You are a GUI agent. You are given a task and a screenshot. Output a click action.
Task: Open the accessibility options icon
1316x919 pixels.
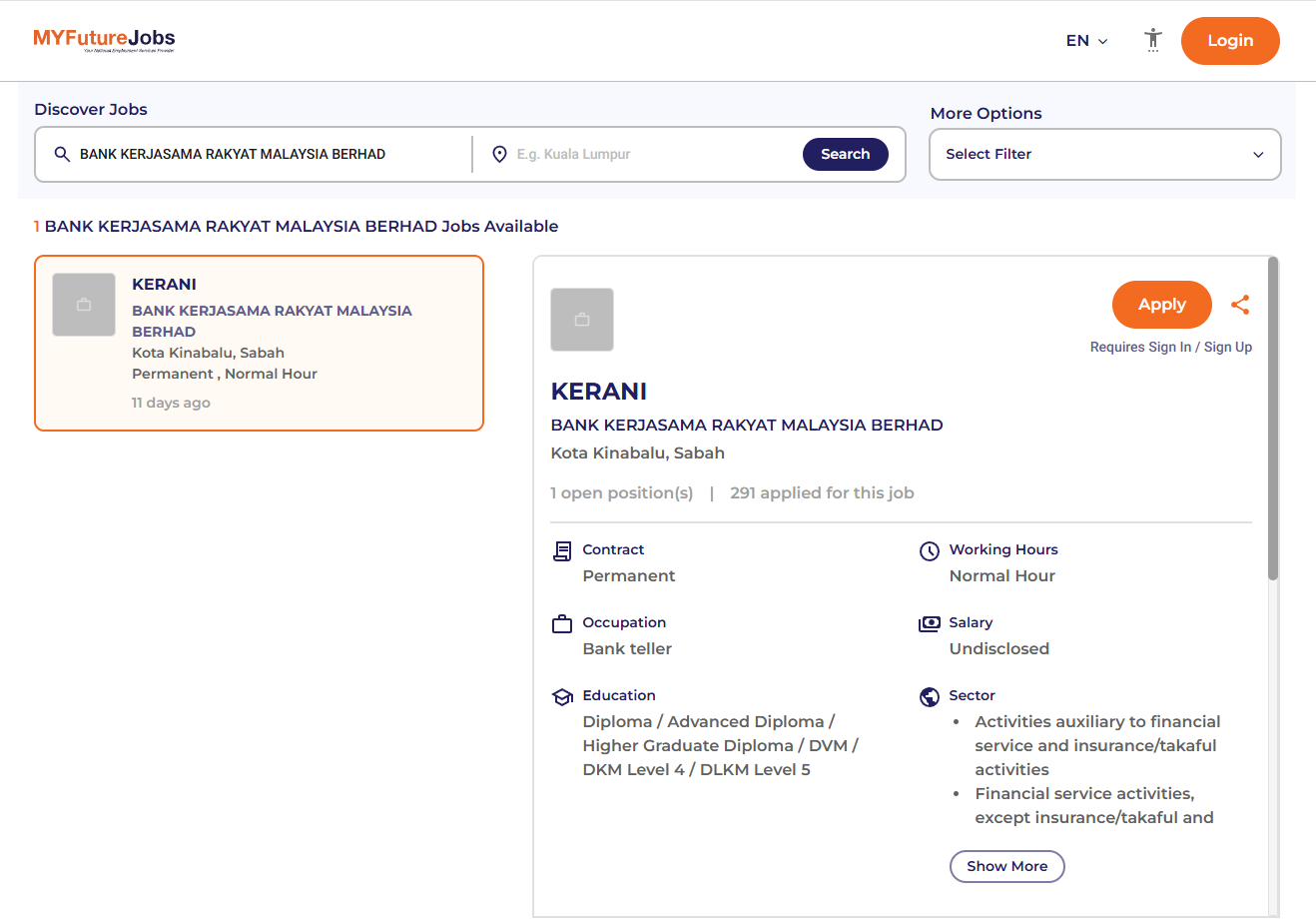(x=1153, y=40)
